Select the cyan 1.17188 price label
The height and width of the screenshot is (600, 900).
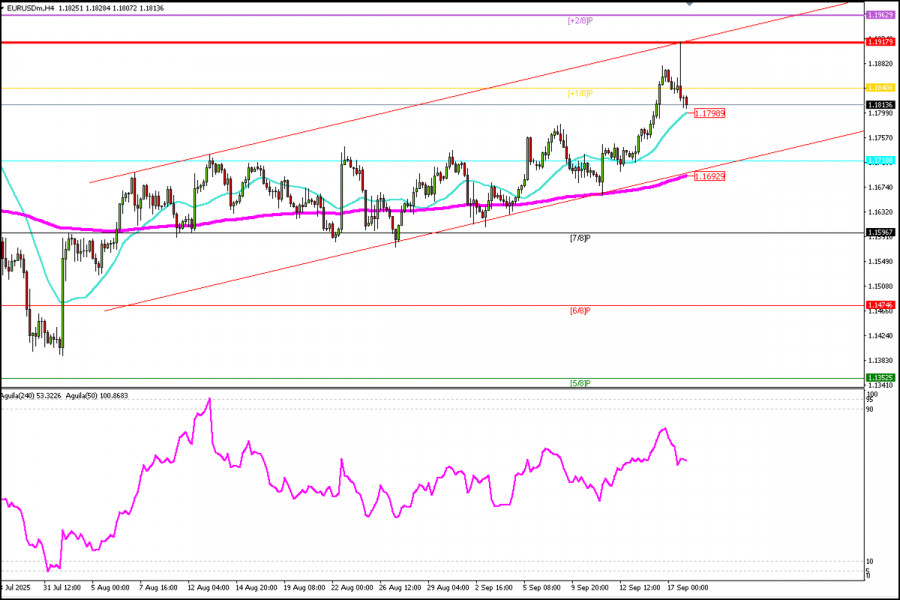point(880,161)
